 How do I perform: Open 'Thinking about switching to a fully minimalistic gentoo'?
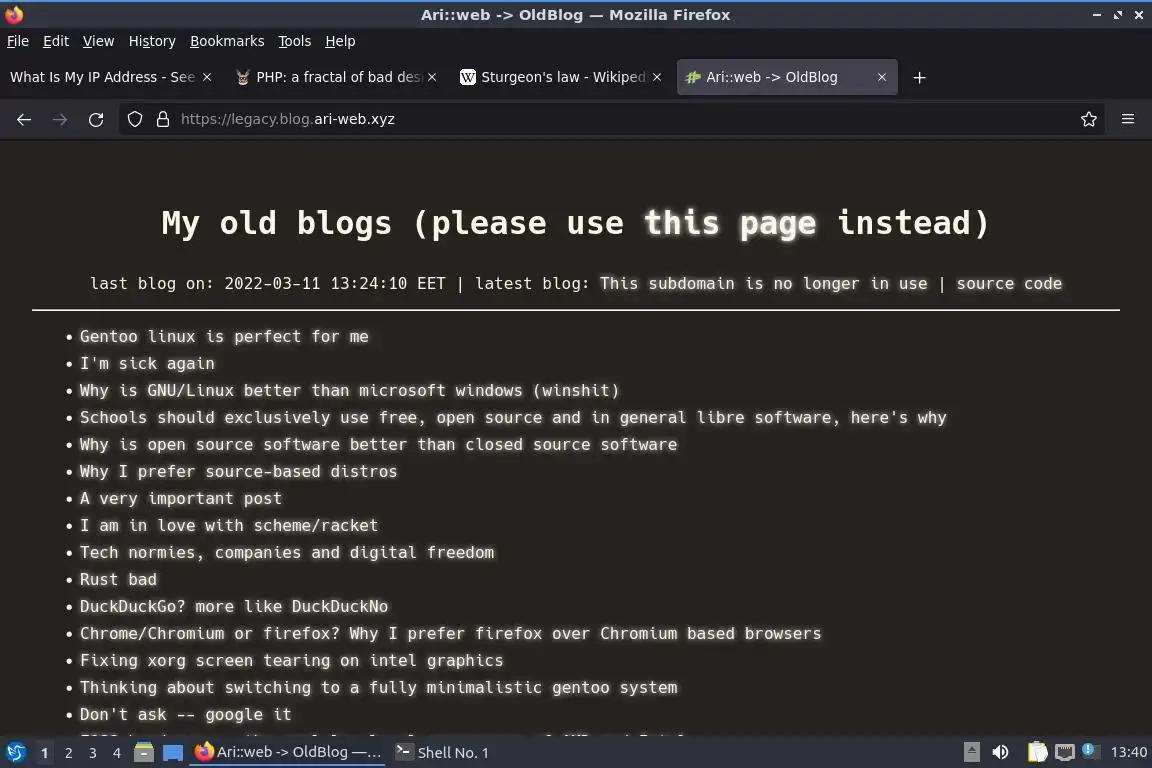click(378, 688)
